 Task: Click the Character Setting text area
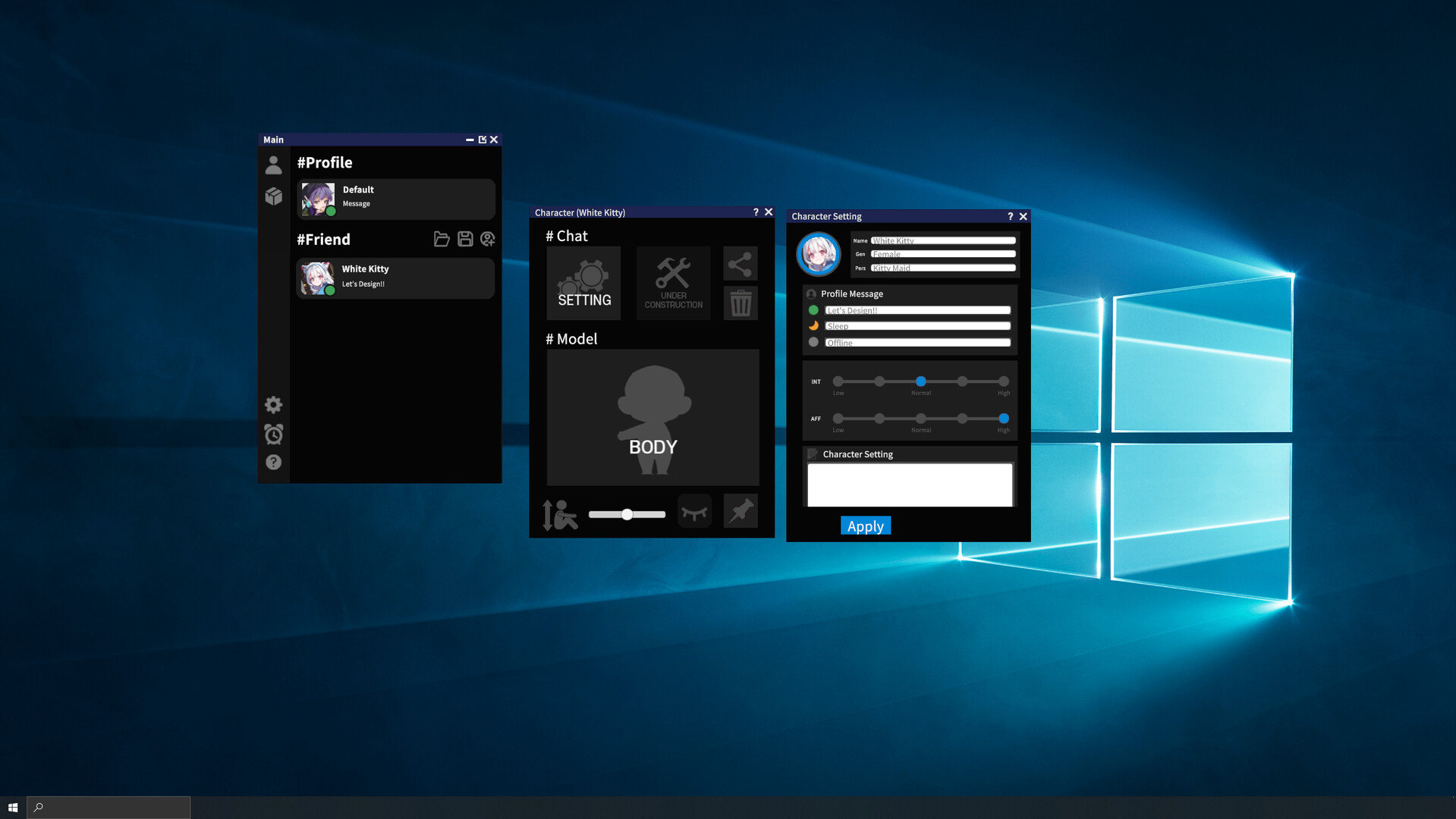click(x=910, y=485)
